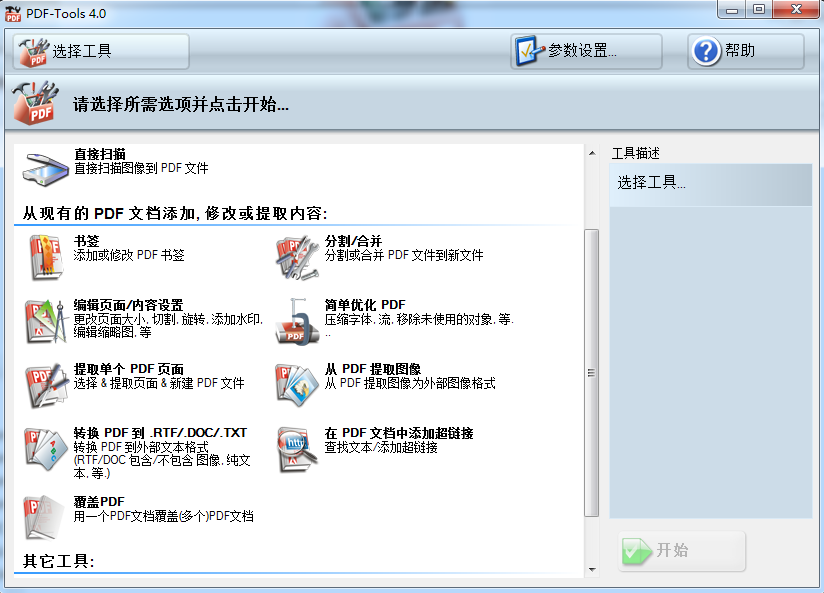Open the 帮助 help button

tap(746, 52)
